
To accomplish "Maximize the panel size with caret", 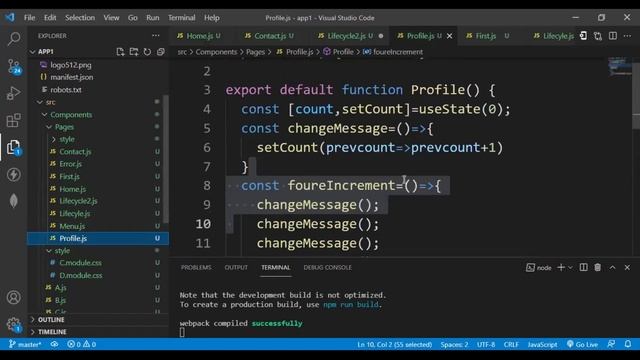I will click(612, 267).
